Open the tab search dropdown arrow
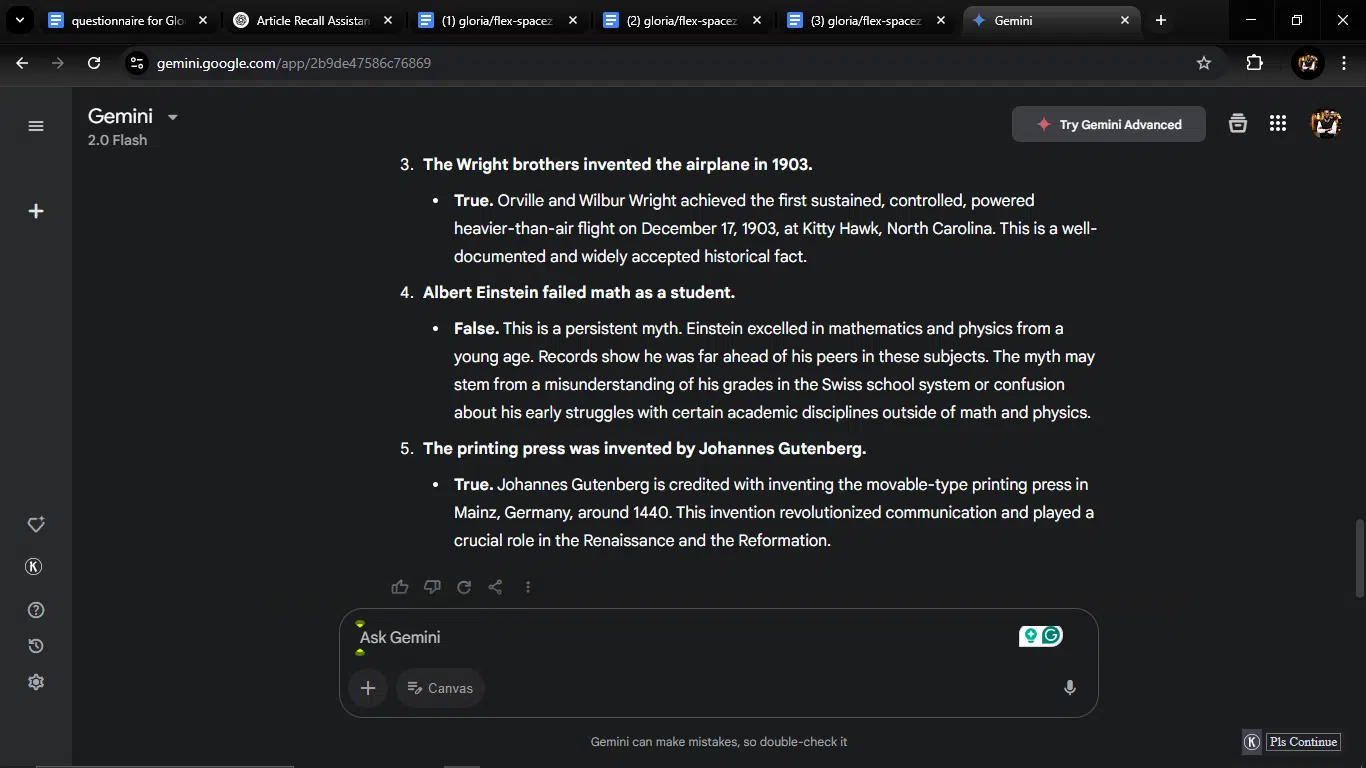Image resolution: width=1366 pixels, height=768 pixels. tap(19, 20)
